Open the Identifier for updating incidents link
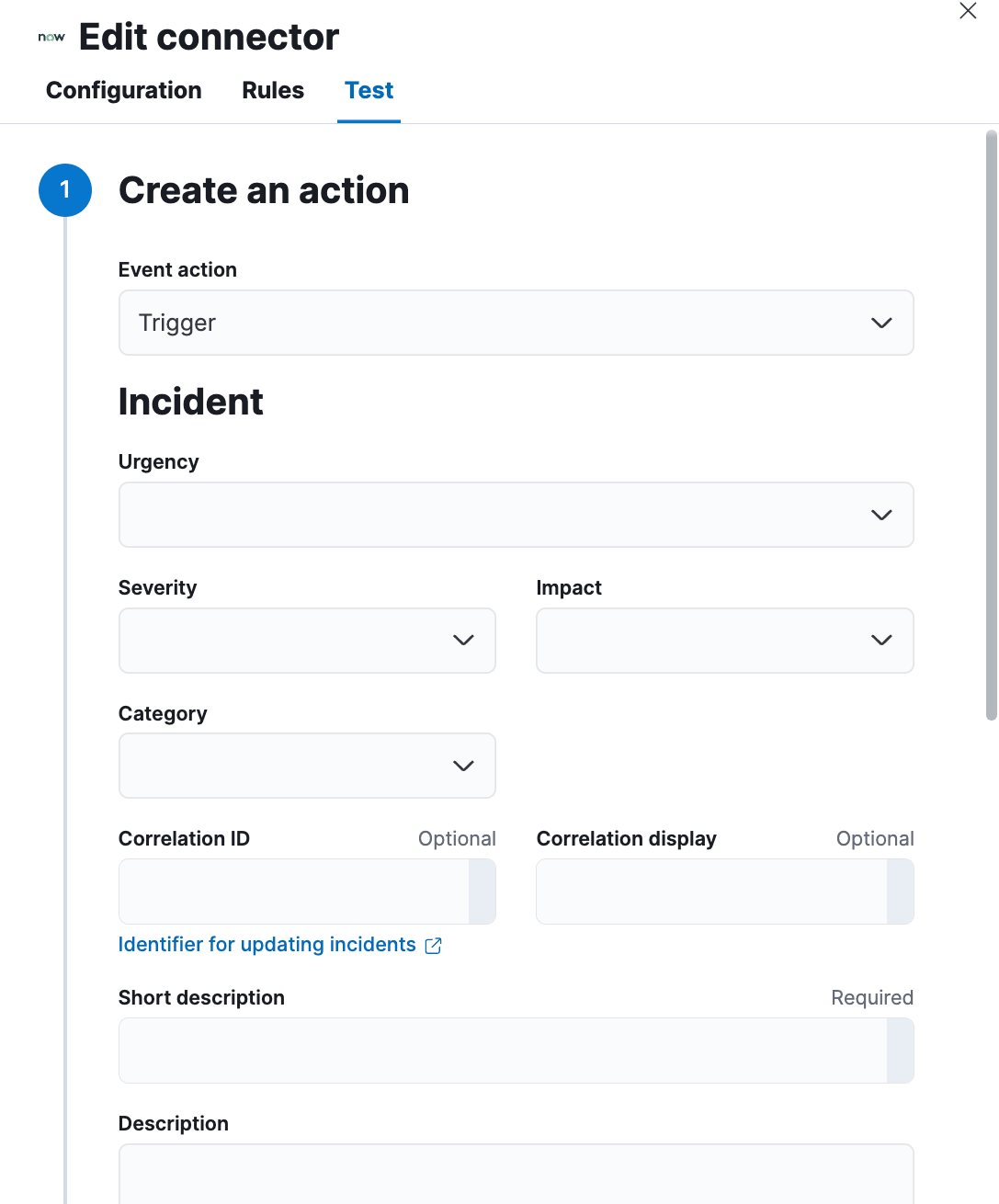999x1204 pixels. [x=267, y=945]
